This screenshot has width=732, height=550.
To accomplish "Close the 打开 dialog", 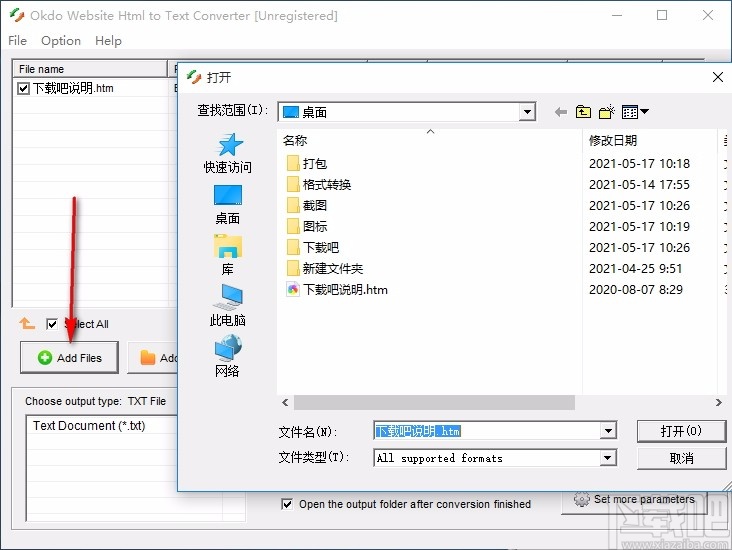I will 718,77.
